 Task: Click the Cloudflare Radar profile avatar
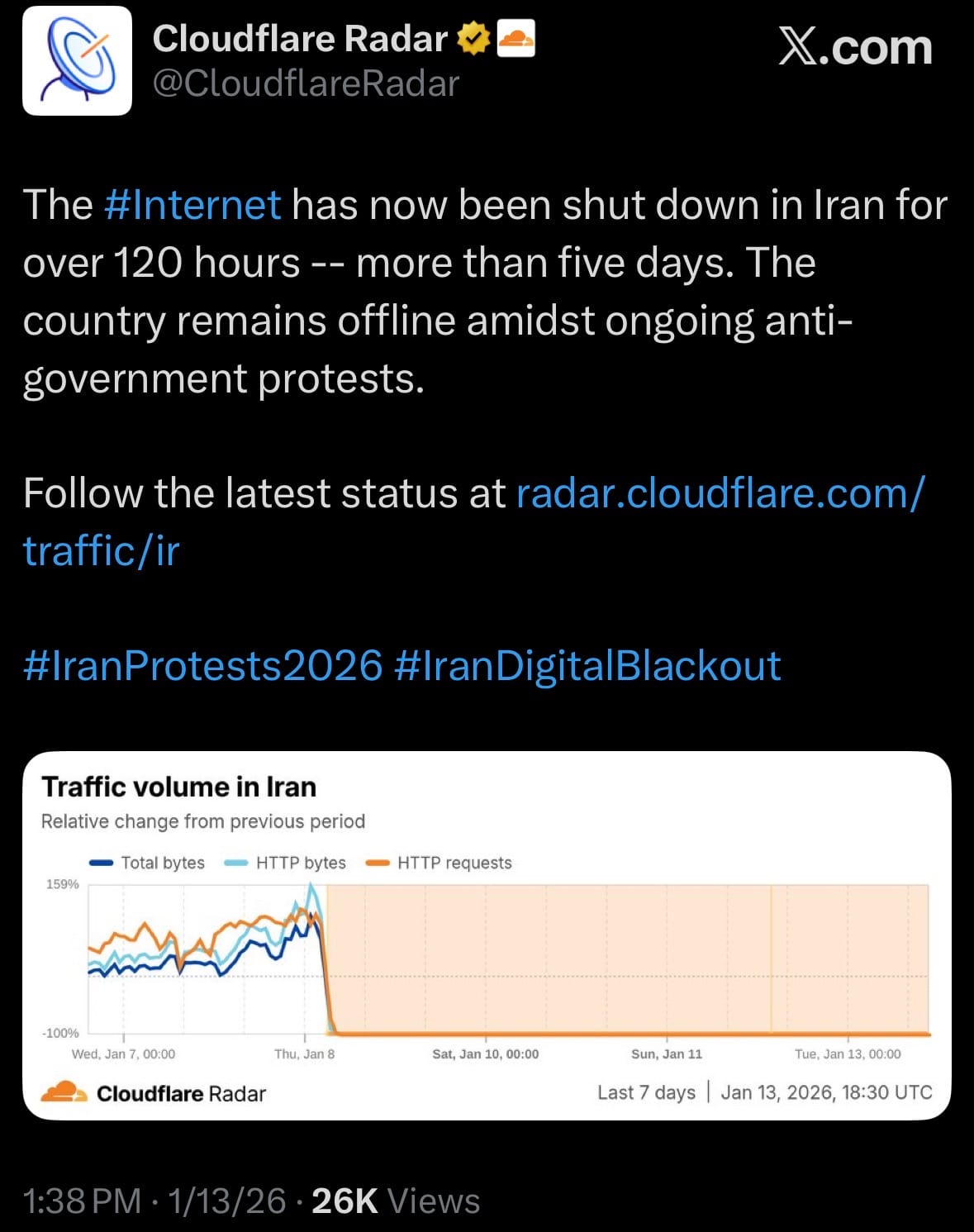coord(77,61)
